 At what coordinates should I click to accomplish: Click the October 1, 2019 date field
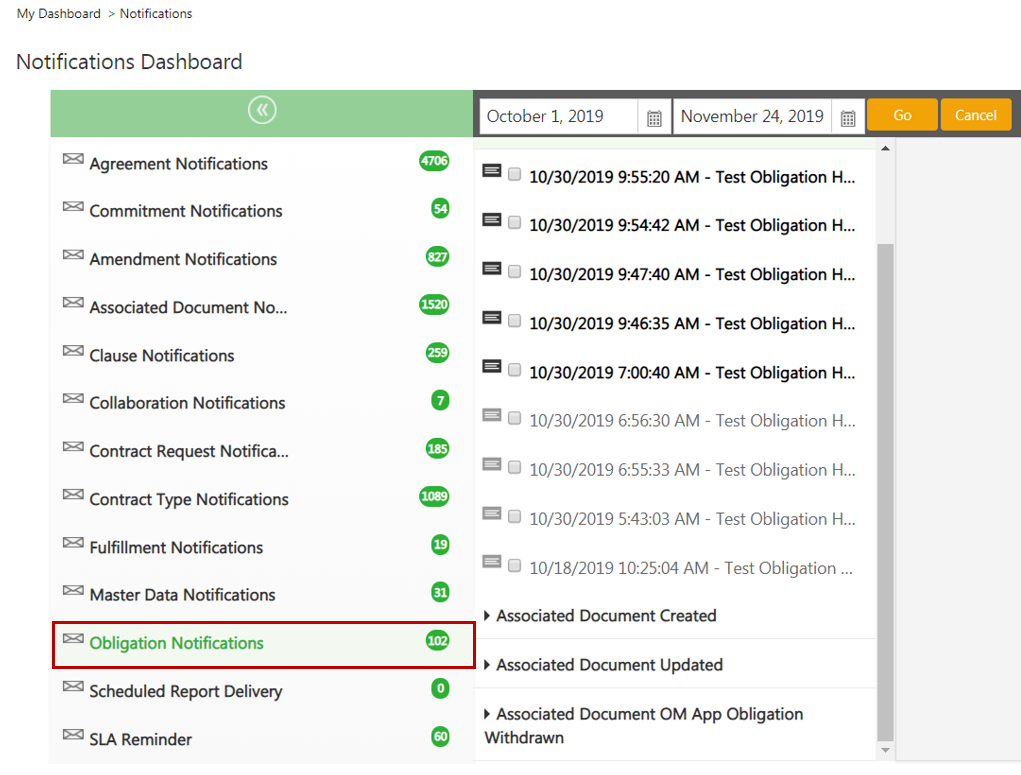point(558,116)
